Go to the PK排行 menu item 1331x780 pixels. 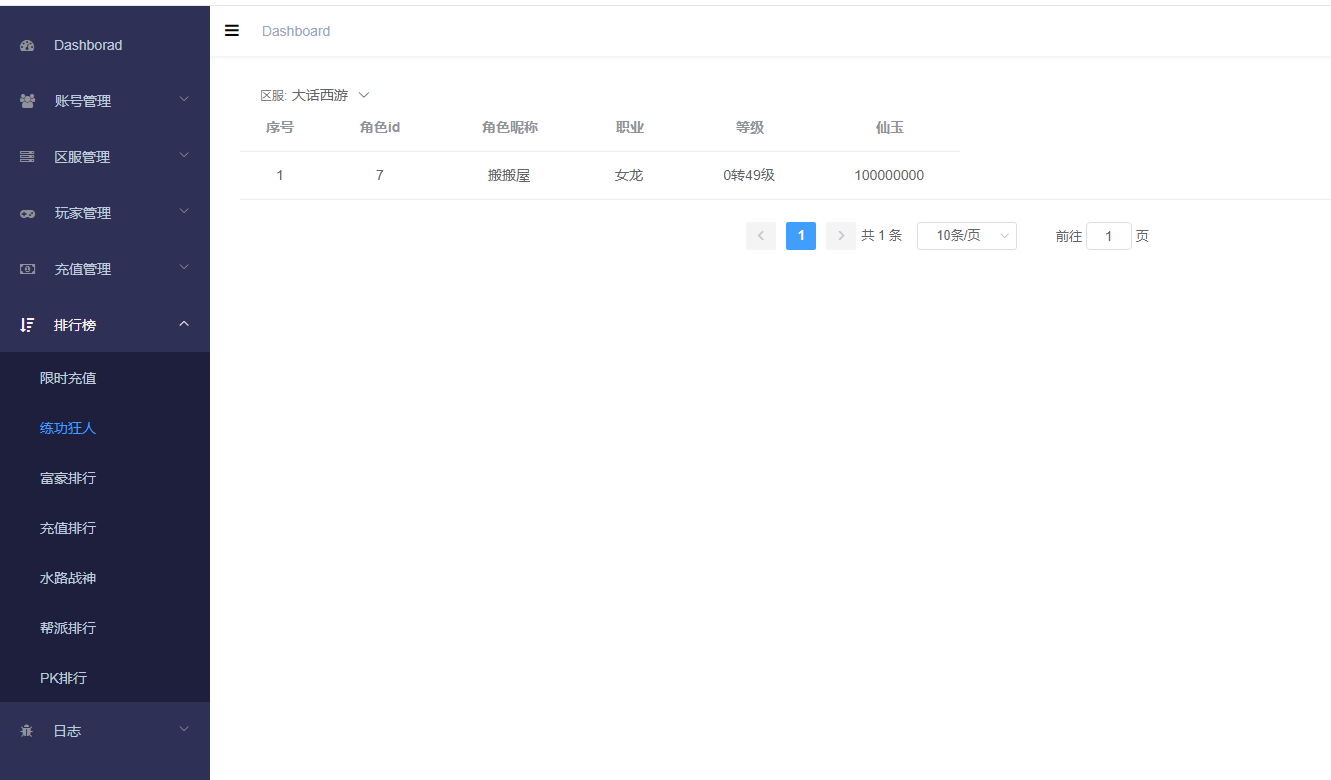pyautogui.click(x=63, y=678)
